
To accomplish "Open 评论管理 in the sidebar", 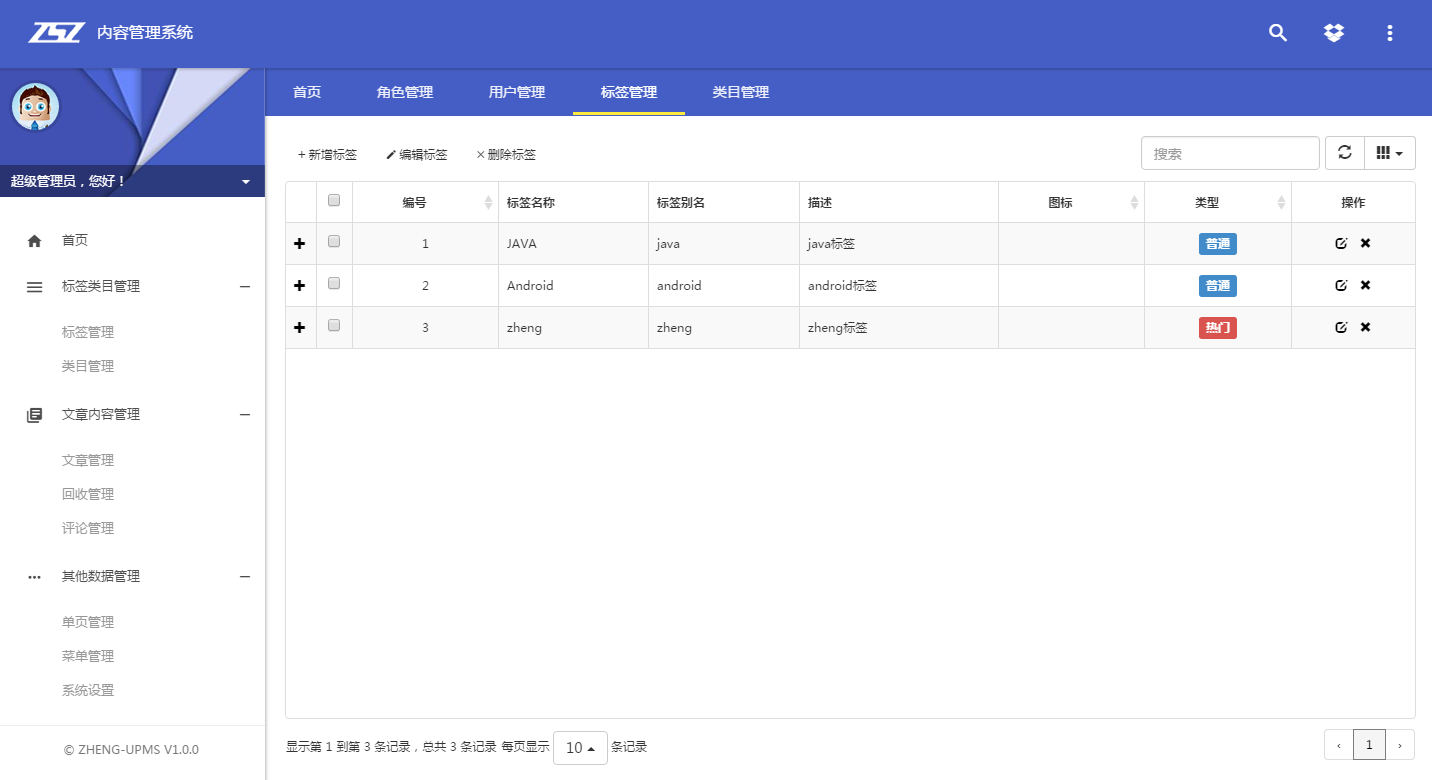I will pos(88,528).
